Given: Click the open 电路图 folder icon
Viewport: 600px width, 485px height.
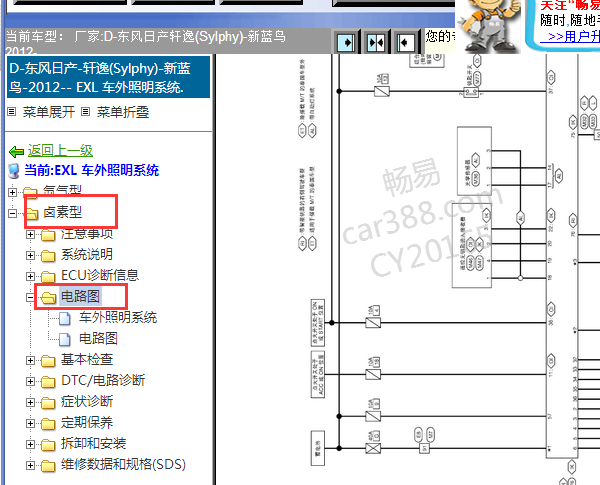Looking at the screenshot, I should (48, 297).
